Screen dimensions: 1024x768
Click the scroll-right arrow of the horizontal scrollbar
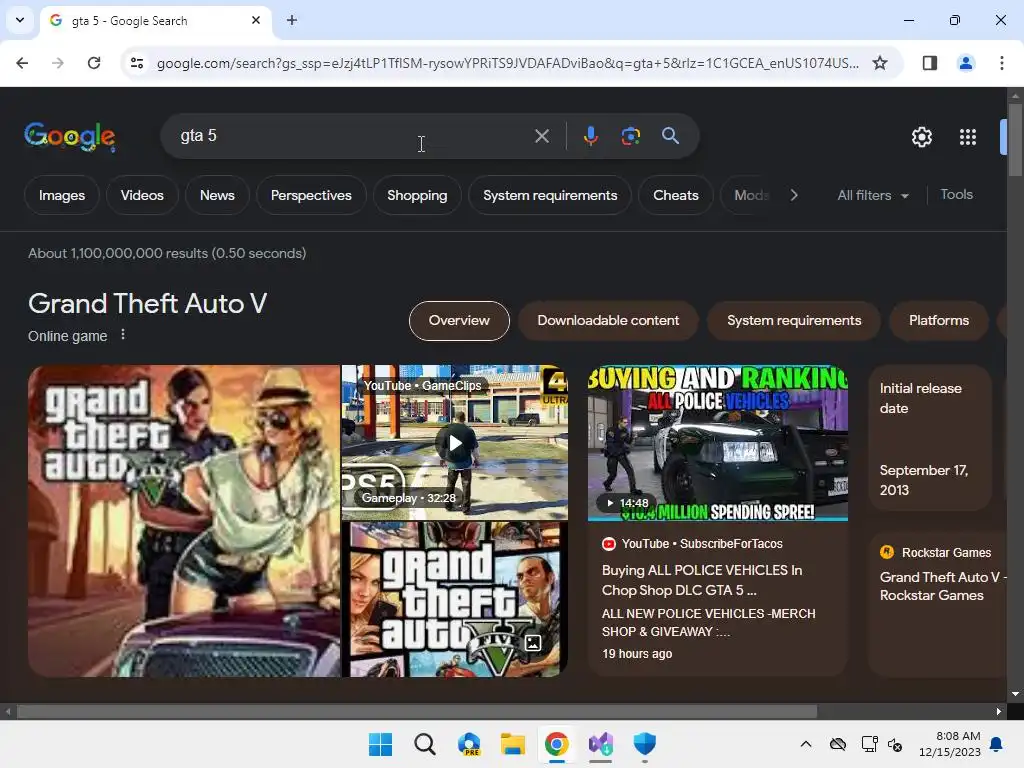click(999, 711)
